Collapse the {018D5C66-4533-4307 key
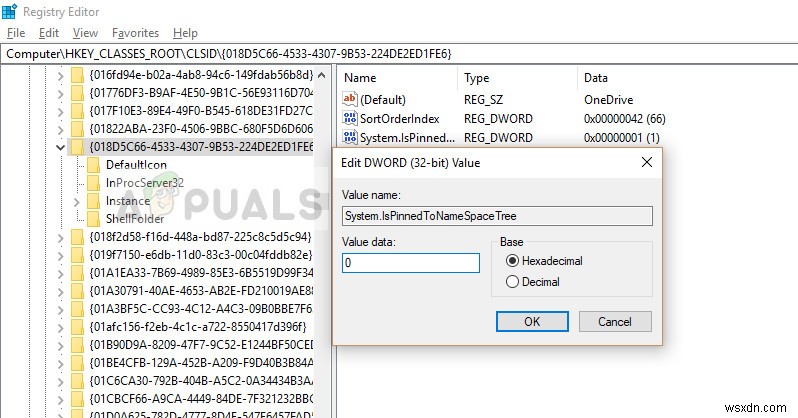Screen dimensions: 798x418 coord(61,148)
